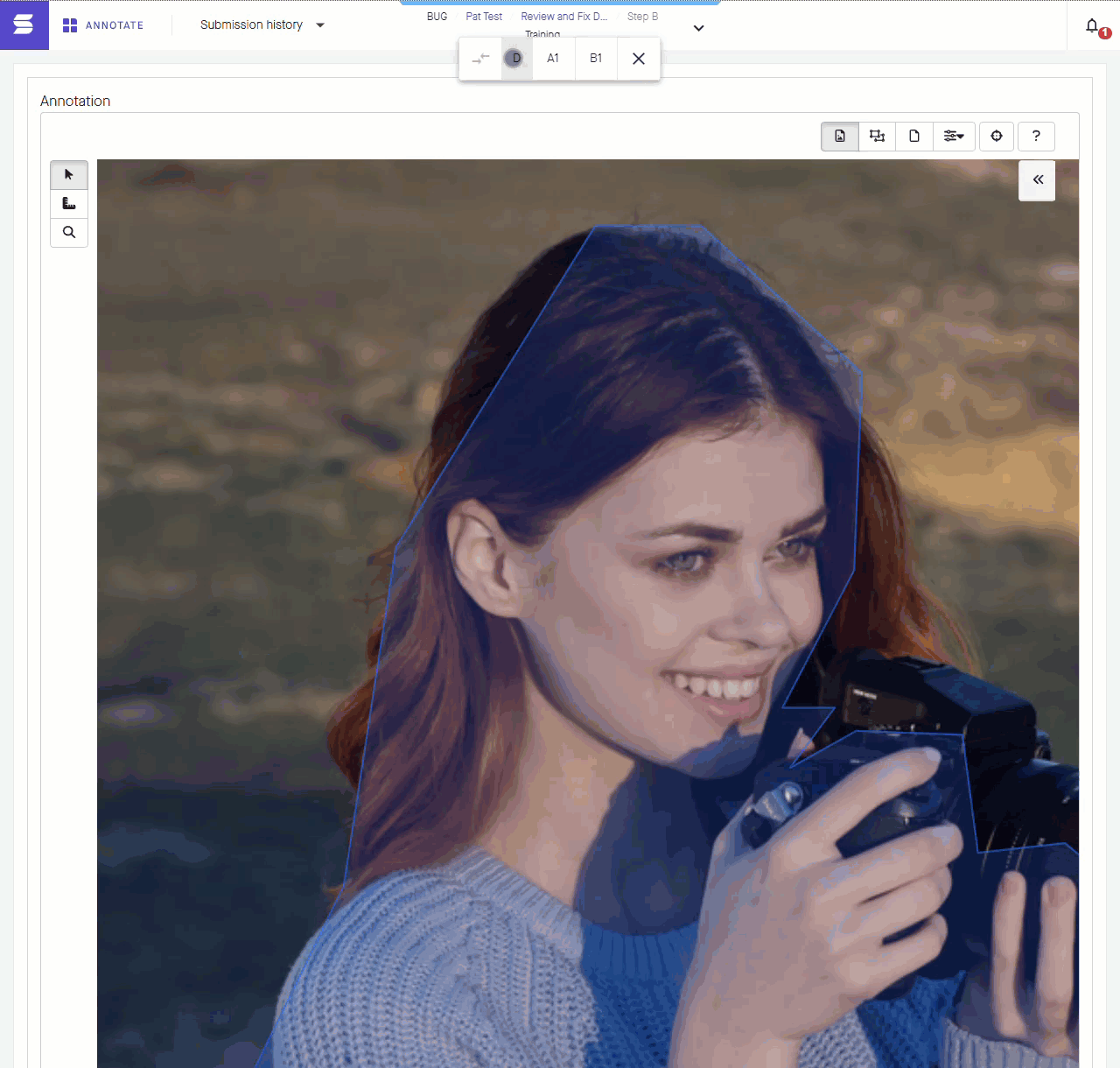Viewport: 1120px width, 1068px height.
Task: Expand the breadcrumb chevron menu
Action: pyautogui.click(x=698, y=28)
